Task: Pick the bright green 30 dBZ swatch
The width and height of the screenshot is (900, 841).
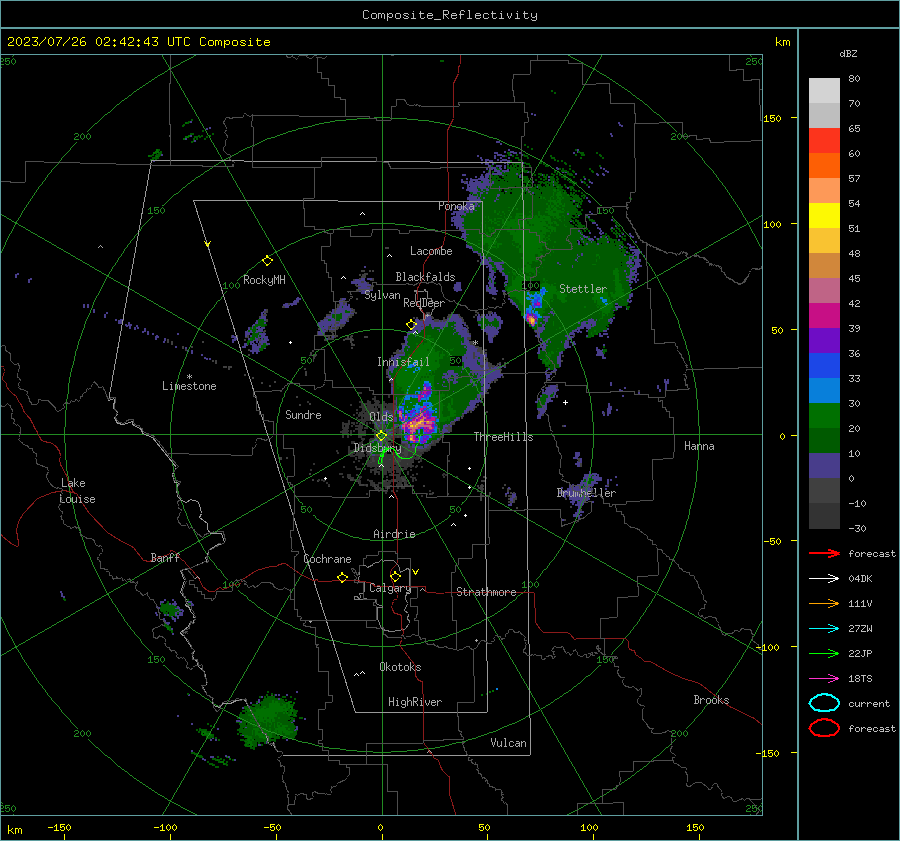Action: [824, 415]
